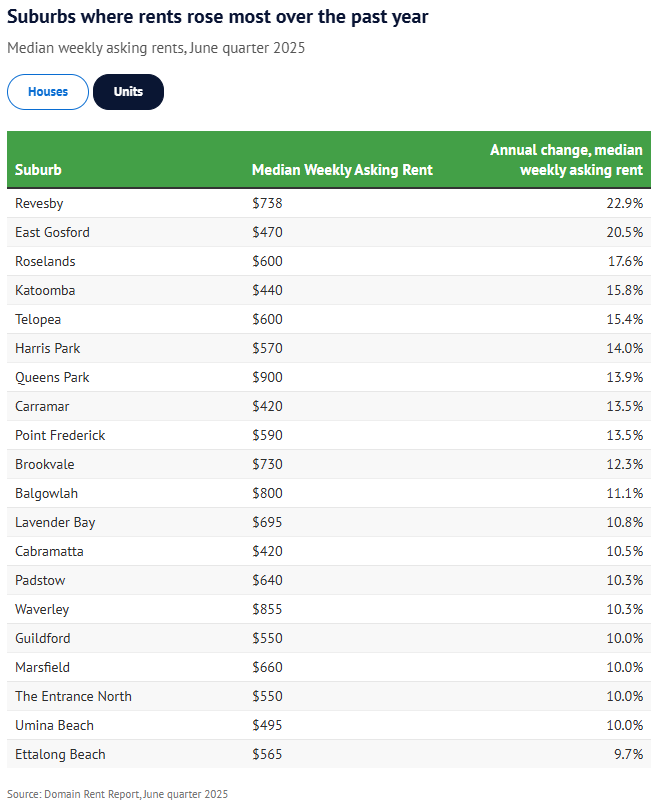Viewport: 664px width, 805px height.
Task: Click the $855 rent for Waverley
Action: pos(268,609)
